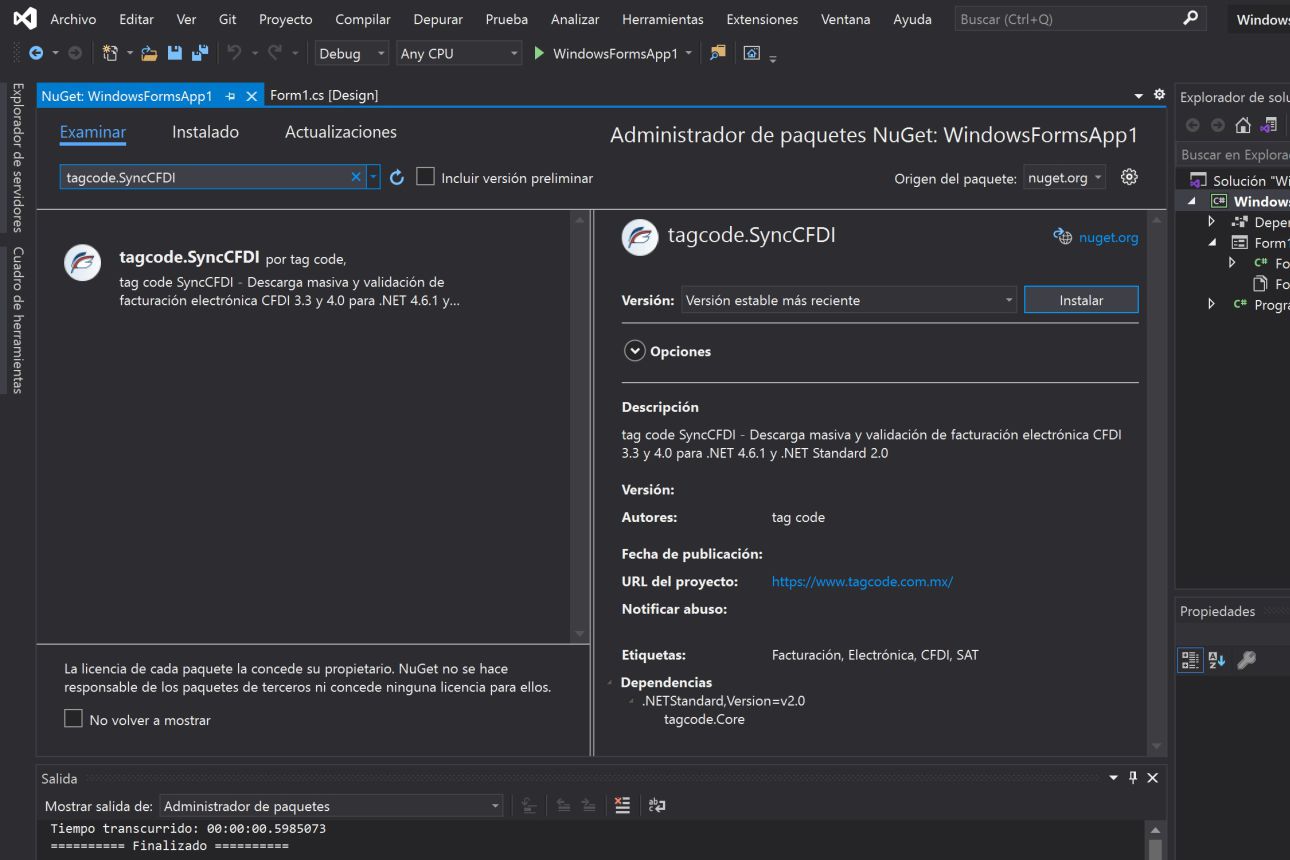The width and height of the screenshot is (1290, 860).
Task: Click the document window settings gear
Action: 1159,94
